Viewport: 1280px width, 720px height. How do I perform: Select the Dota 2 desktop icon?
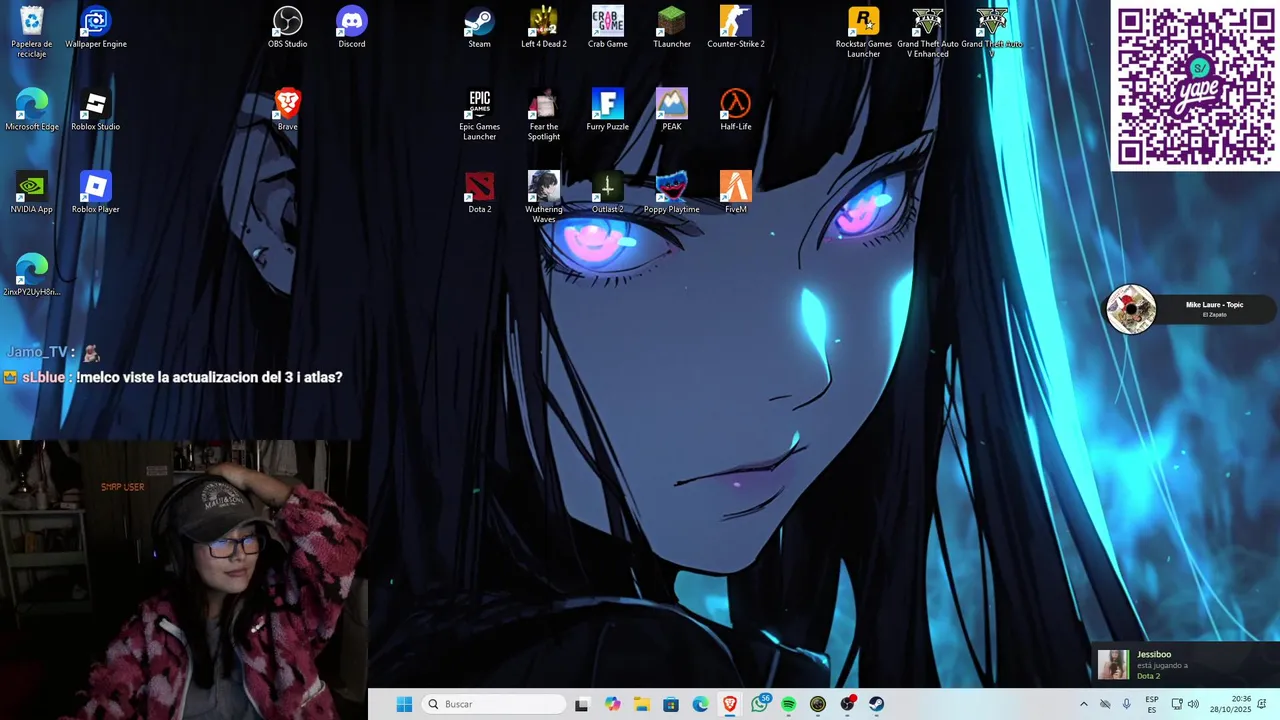point(480,193)
